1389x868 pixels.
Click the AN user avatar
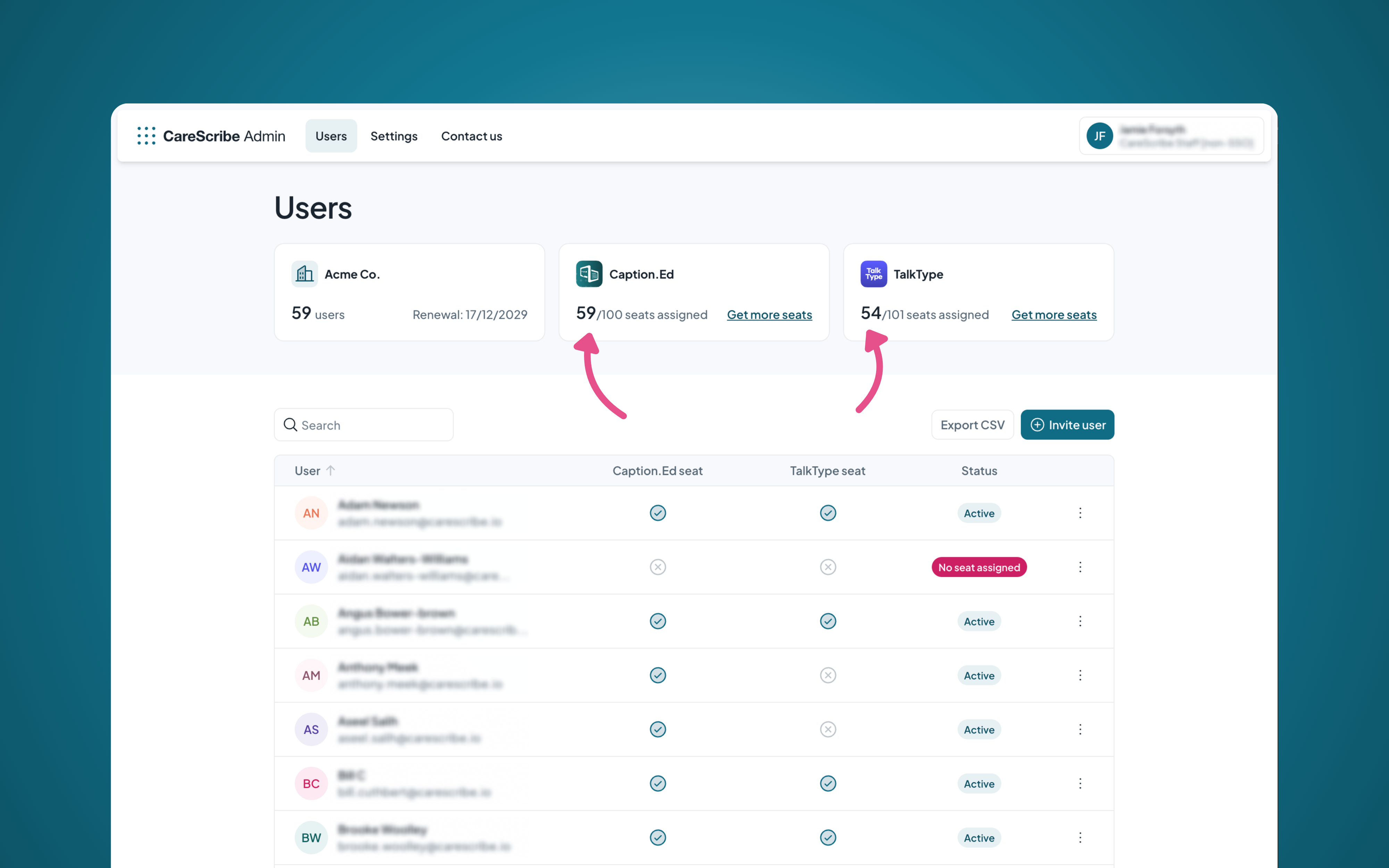(x=311, y=513)
